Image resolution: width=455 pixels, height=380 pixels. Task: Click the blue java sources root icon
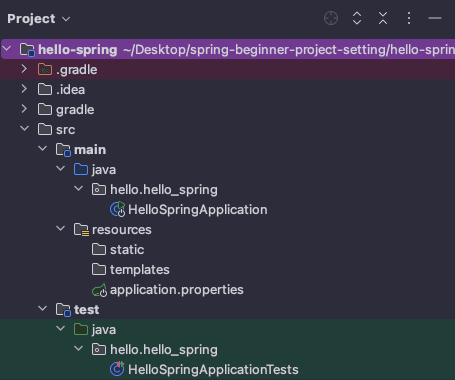pos(81,169)
